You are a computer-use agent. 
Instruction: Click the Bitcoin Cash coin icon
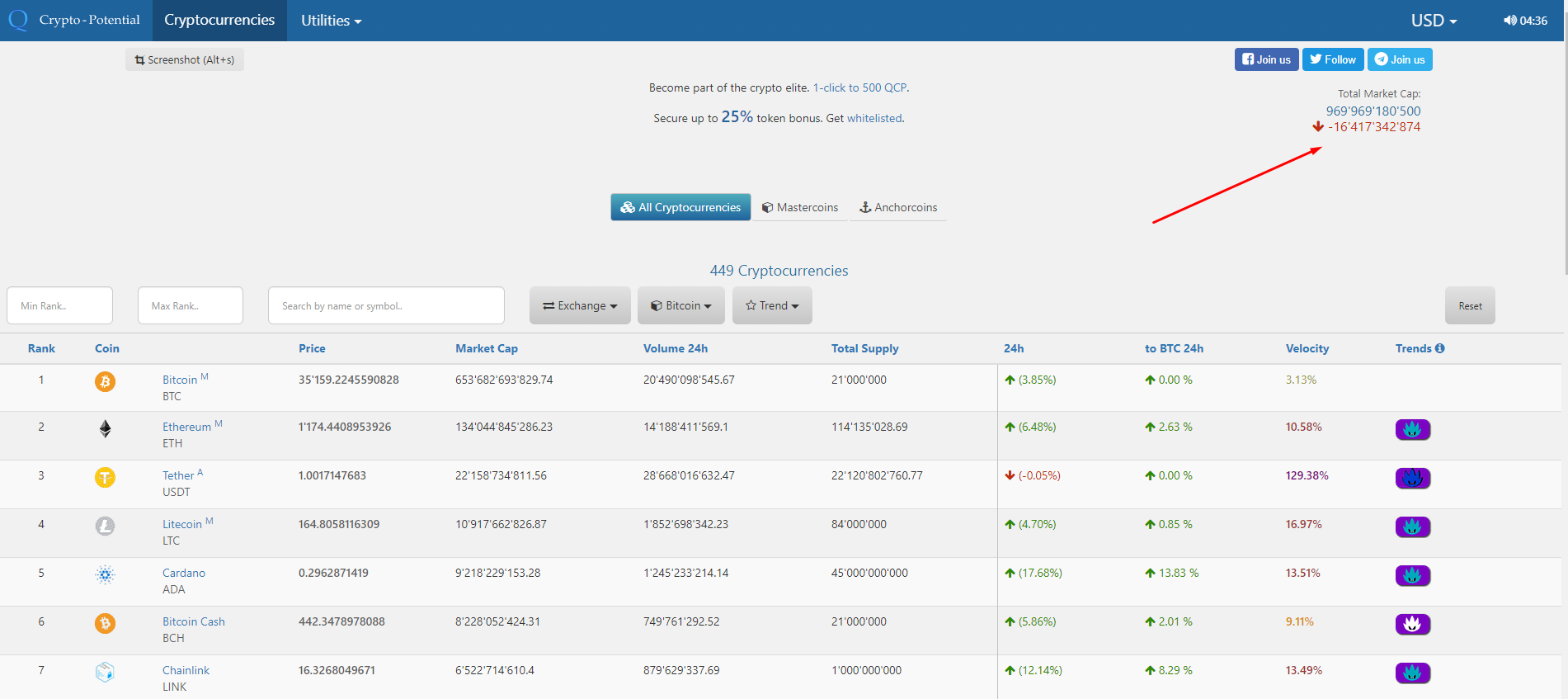105,623
